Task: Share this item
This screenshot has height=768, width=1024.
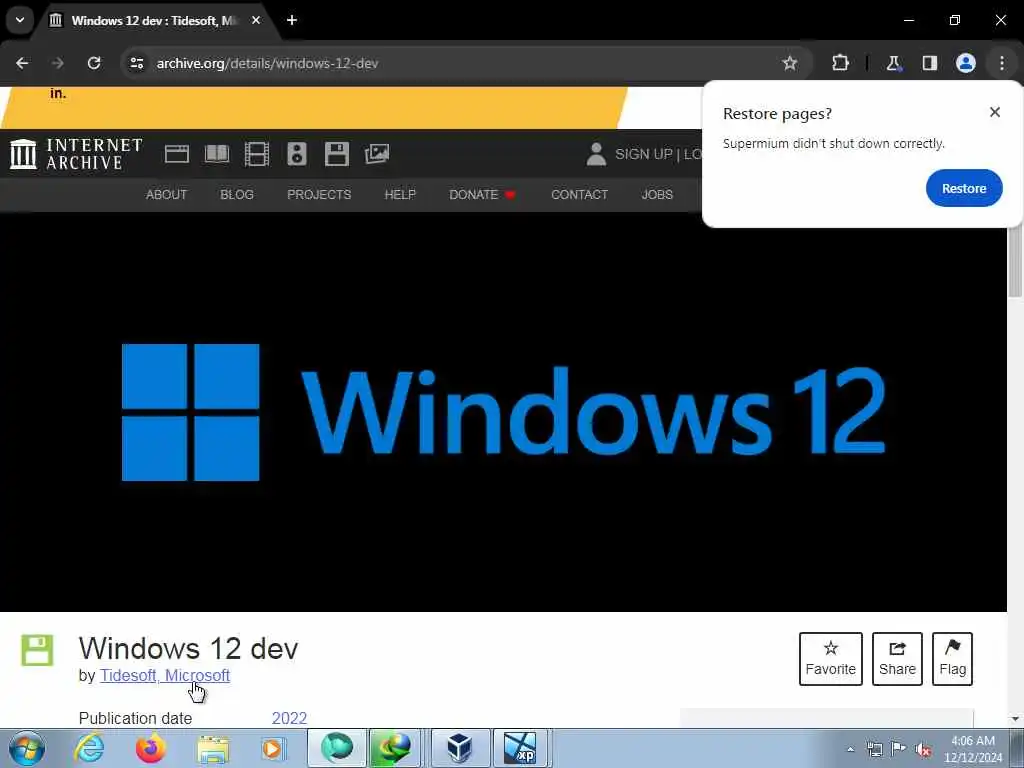Action: (x=897, y=658)
